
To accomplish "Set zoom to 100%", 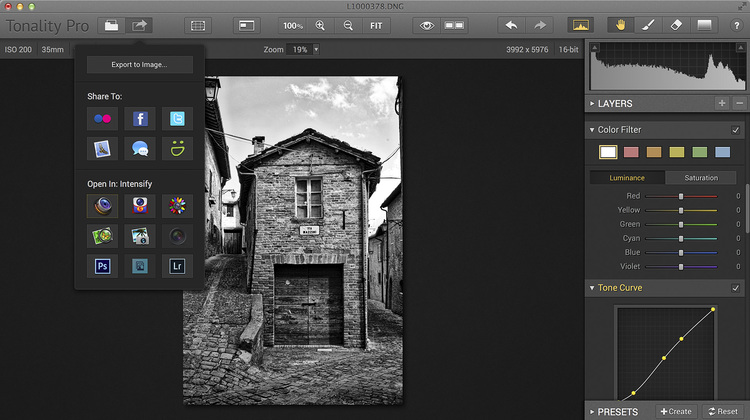I will (292, 25).
